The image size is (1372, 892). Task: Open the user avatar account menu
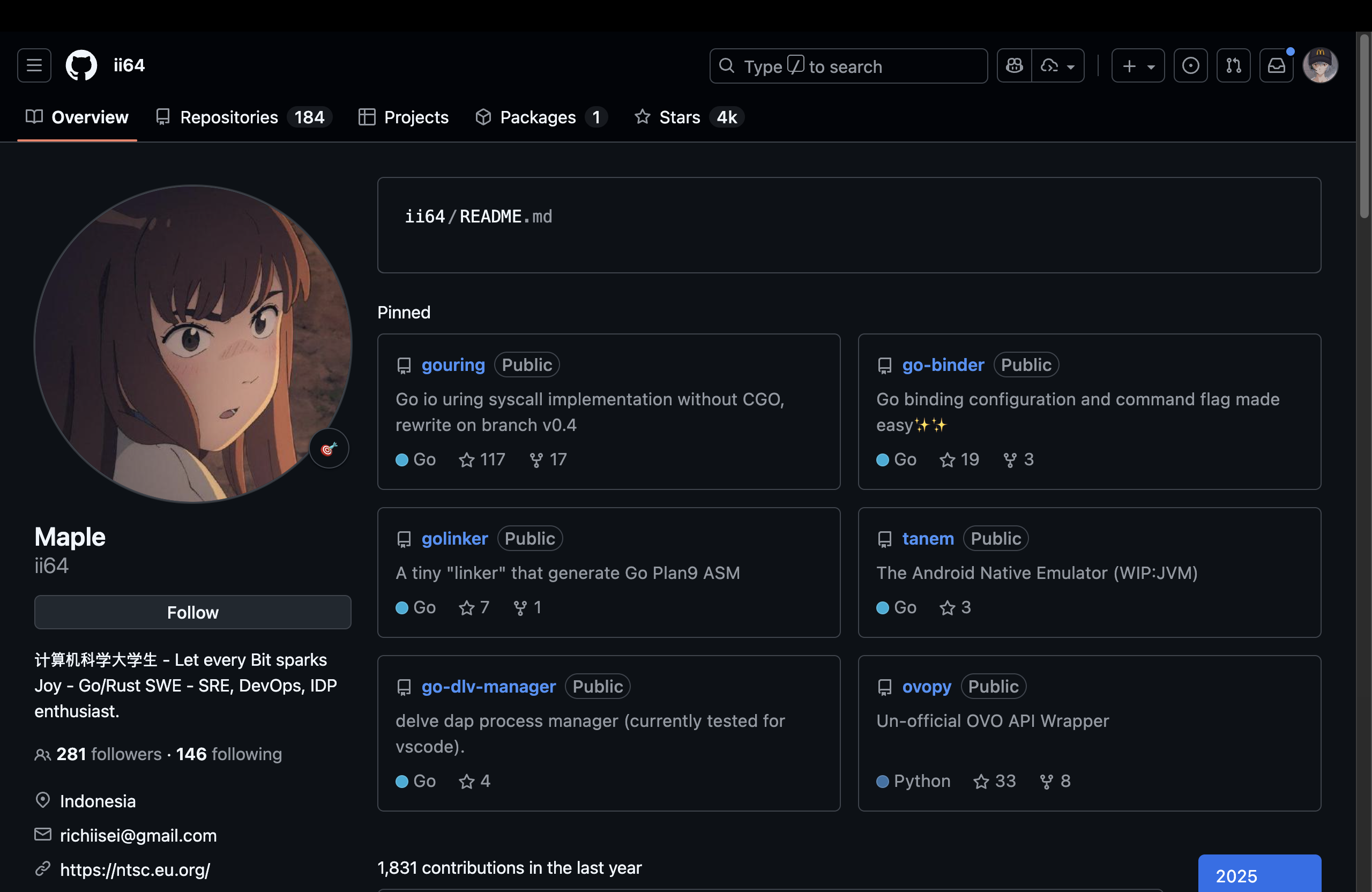(x=1320, y=66)
